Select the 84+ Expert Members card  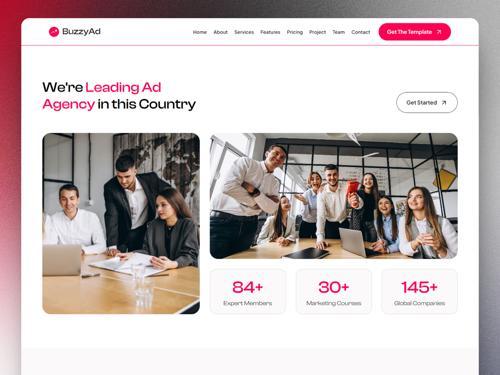(x=248, y=292)
